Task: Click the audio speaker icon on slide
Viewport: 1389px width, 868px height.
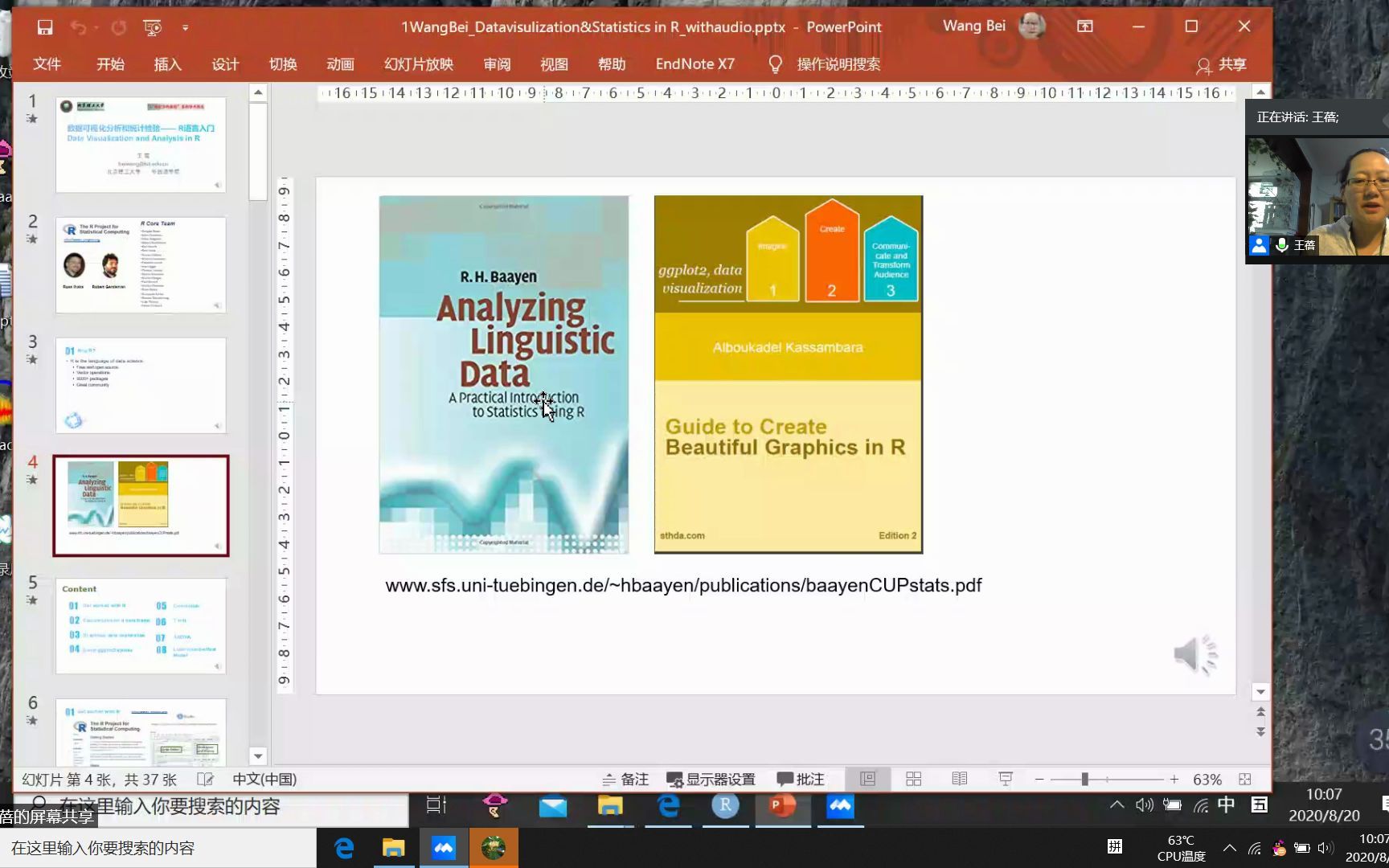Action: click(1196, 654)
